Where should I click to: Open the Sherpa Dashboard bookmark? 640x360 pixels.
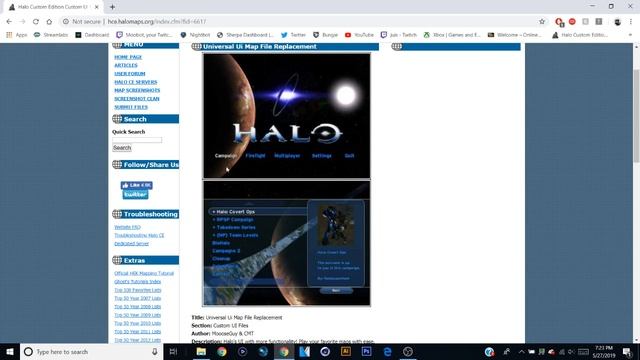pyautogui.click(x=245, y=35)
